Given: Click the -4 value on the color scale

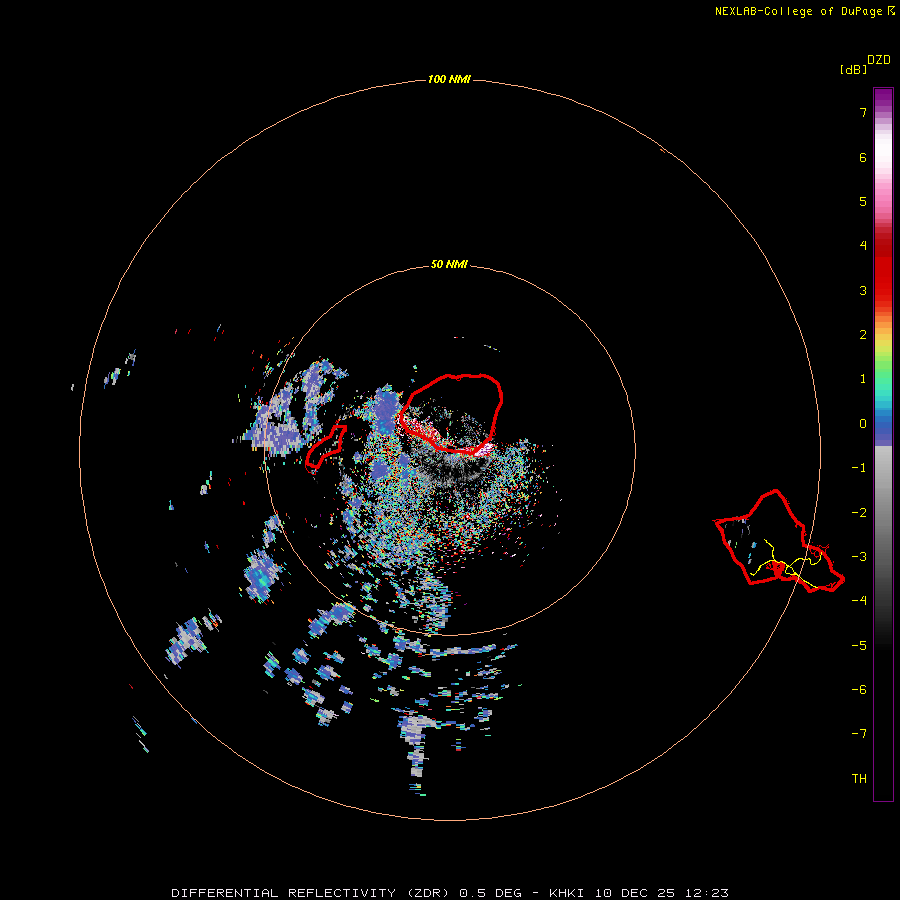Looking at the screenshot, I should (x=859, y=601).
